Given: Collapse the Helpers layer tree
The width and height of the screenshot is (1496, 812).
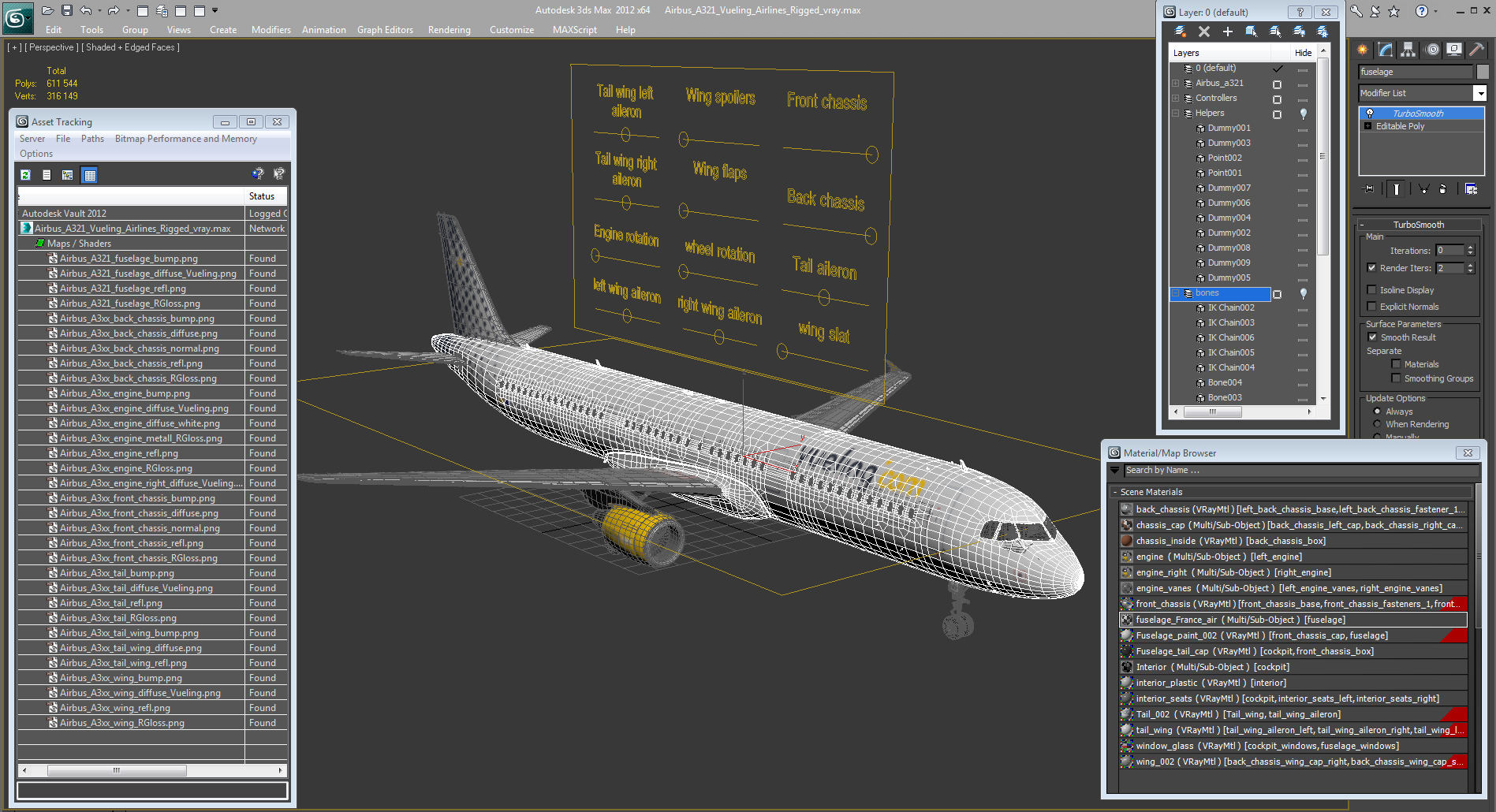Looking at the screenshot, I should (1176, 114).
